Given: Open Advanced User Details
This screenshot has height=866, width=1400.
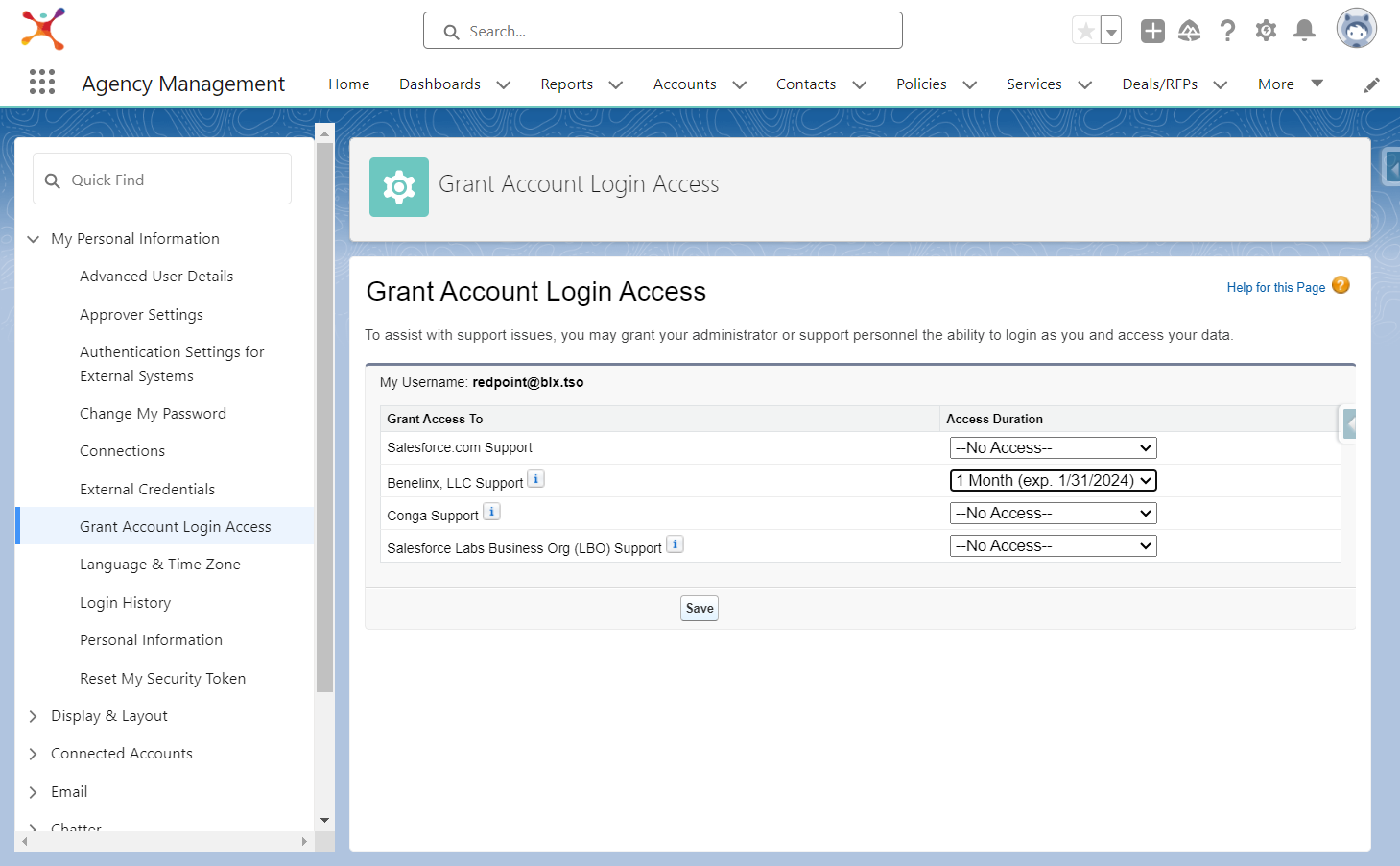Looking at the screenshot, I should point(156,277).
